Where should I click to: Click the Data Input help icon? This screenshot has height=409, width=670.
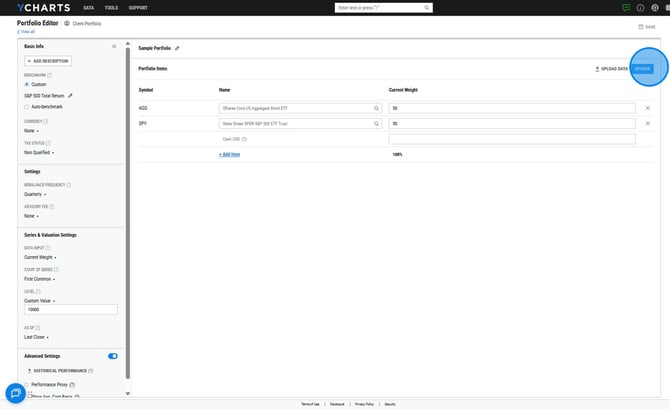48,248
